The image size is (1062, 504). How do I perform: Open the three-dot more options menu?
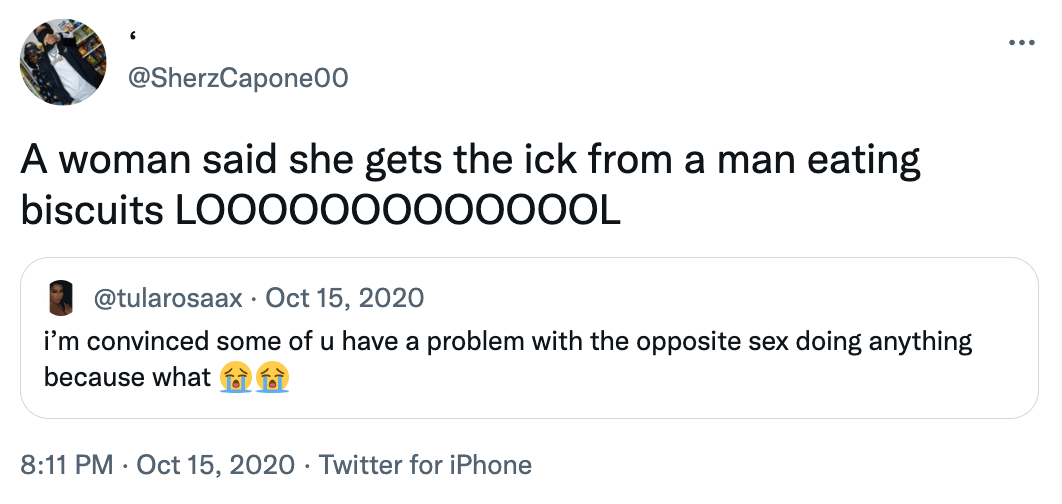[1020, 43]
